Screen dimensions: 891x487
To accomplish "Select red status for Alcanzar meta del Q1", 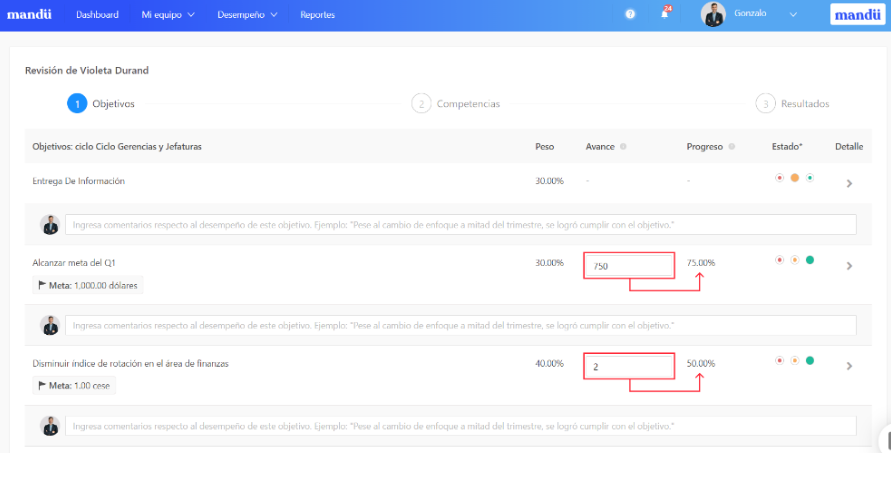I will 780,260.
